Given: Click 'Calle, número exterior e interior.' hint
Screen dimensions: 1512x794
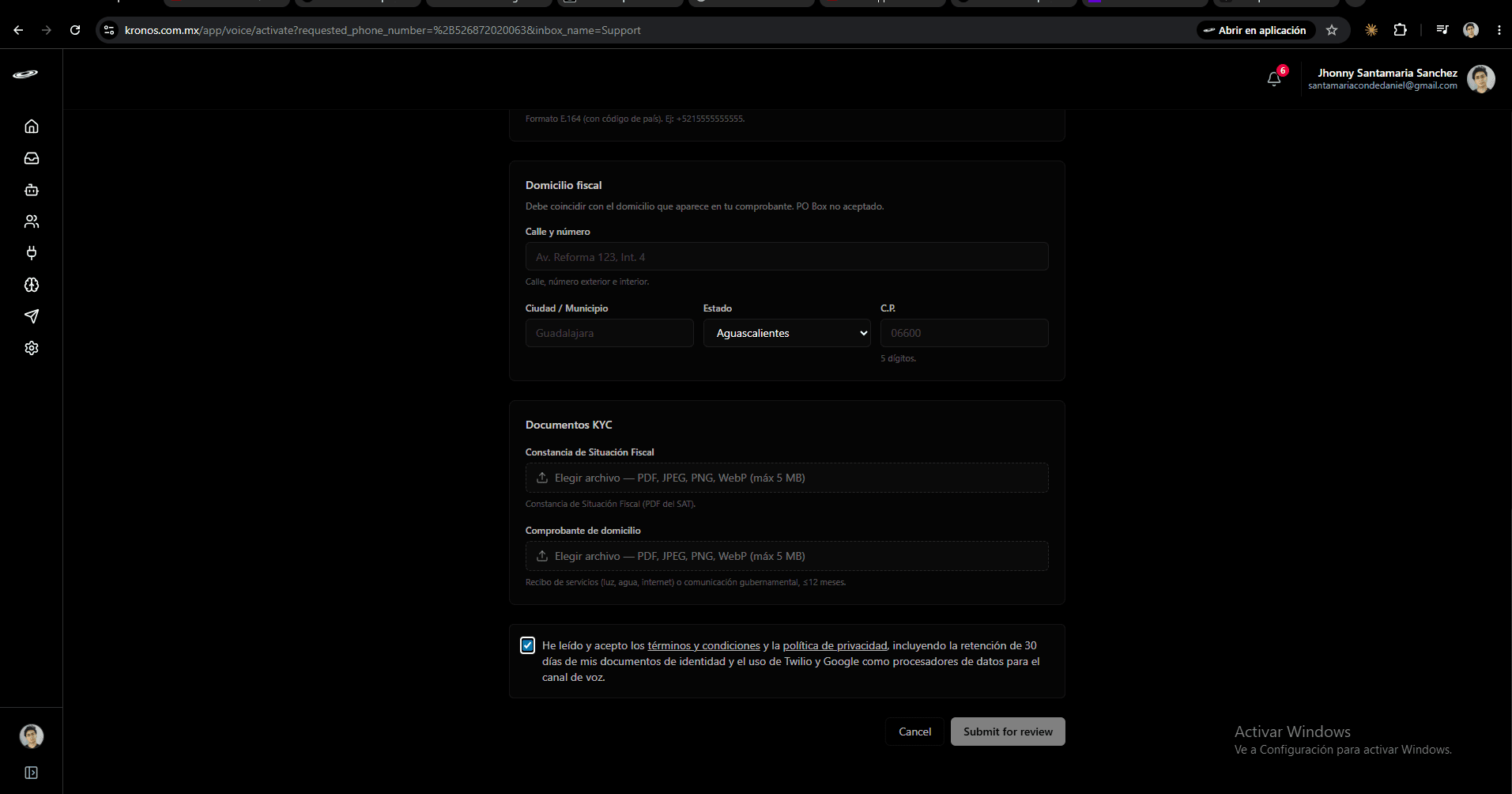Looking at the screenshot, I should coord(587,282).
